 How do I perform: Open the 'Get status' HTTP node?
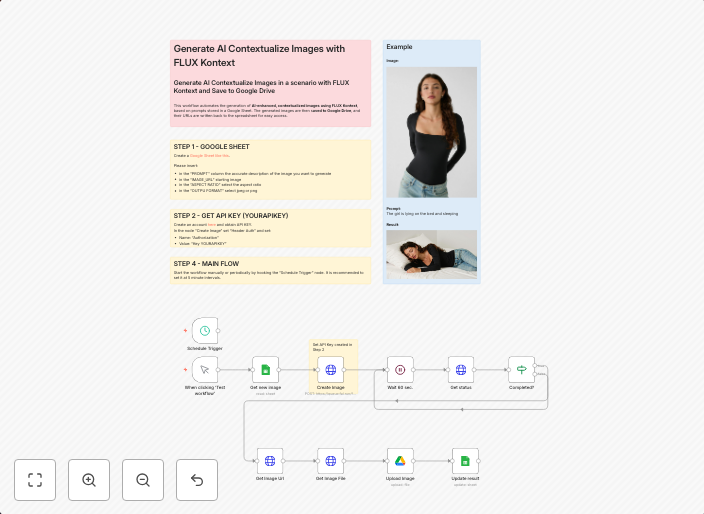[x=461, y=369]
